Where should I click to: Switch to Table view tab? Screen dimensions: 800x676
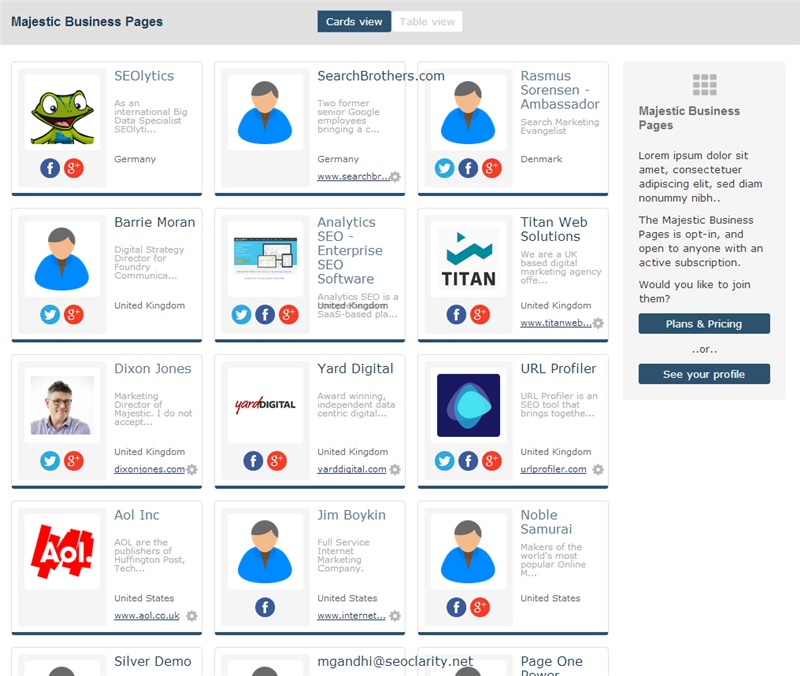(427, 21)
